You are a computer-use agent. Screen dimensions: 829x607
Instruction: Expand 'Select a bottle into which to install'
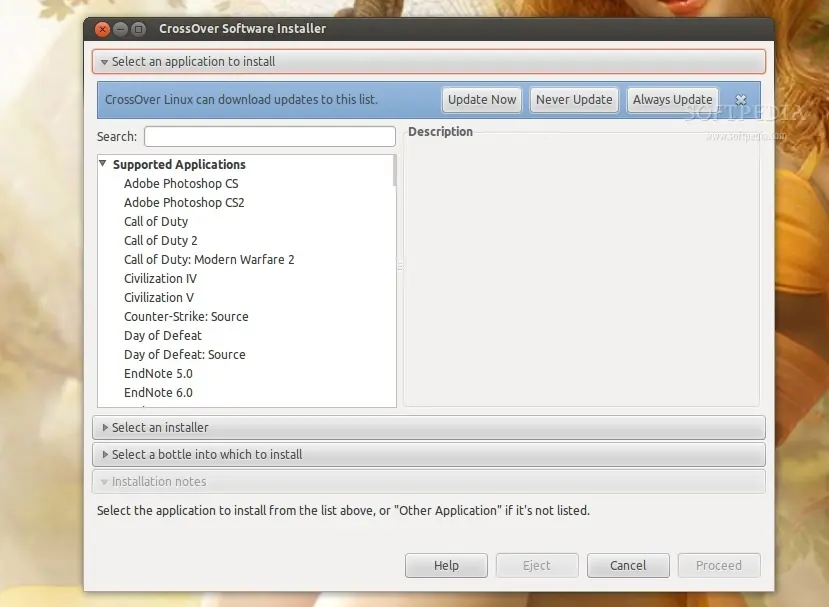pyautogui.click(x=429, y=454)
